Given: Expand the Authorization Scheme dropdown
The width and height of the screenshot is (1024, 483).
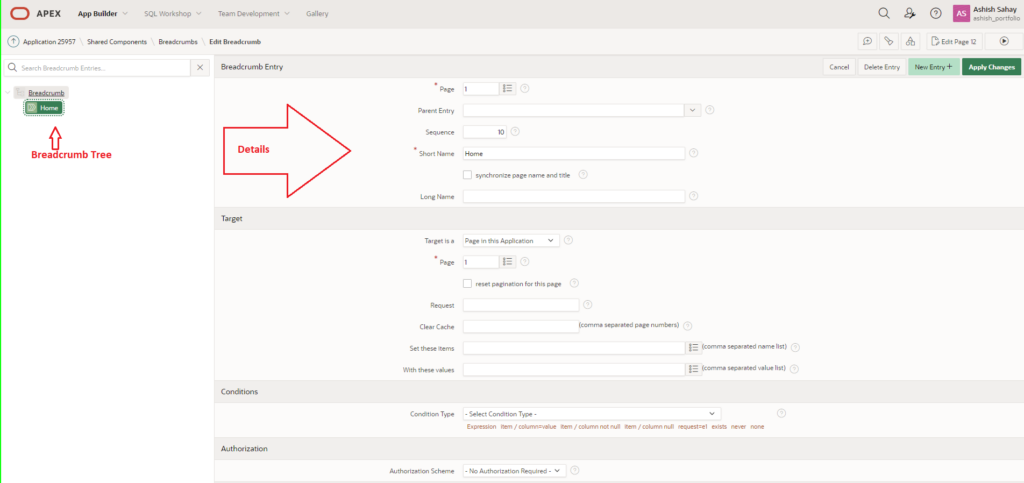Looking at the screenshot, I should [514, 470].
